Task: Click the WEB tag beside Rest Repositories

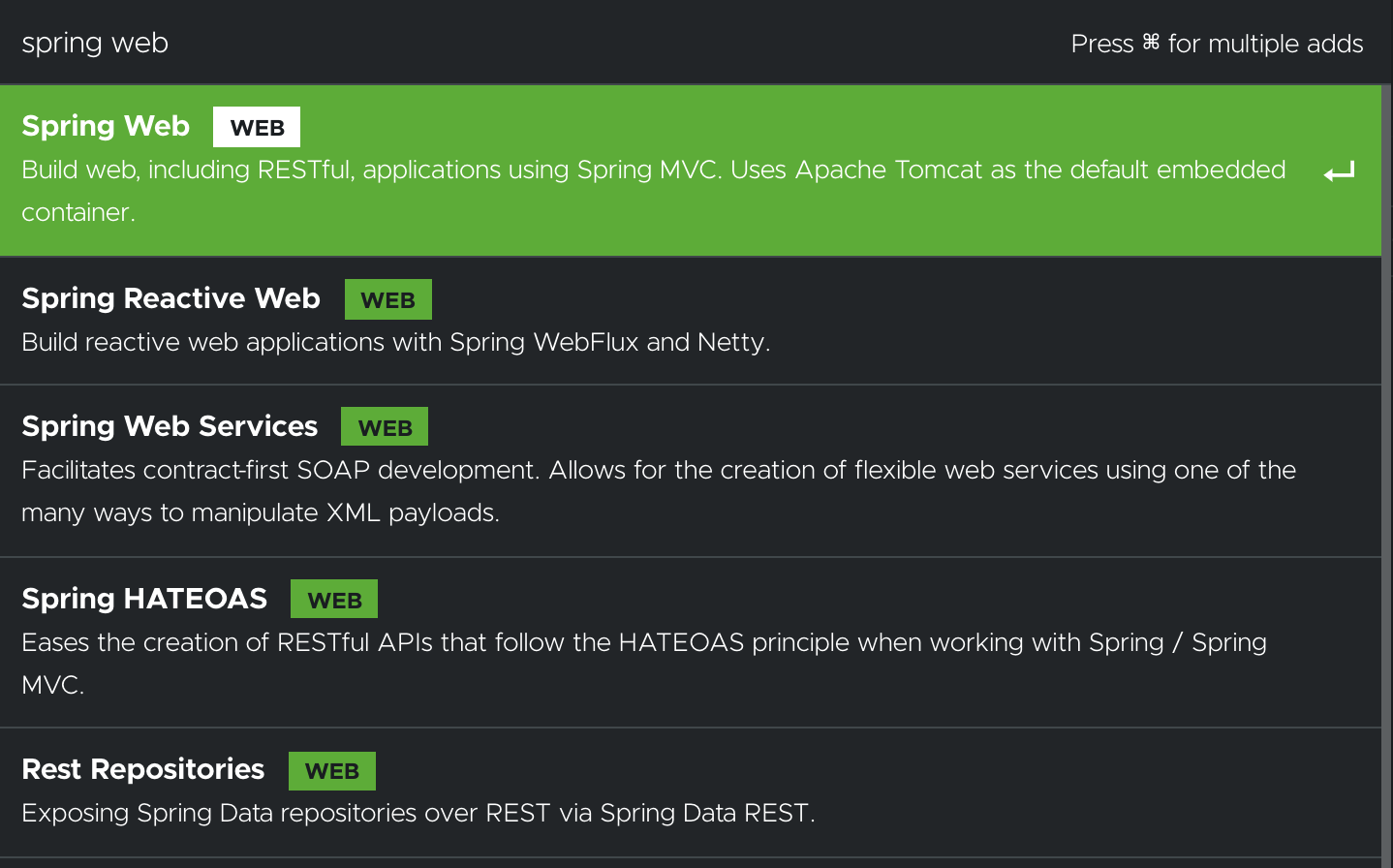Action: point(332,771)
